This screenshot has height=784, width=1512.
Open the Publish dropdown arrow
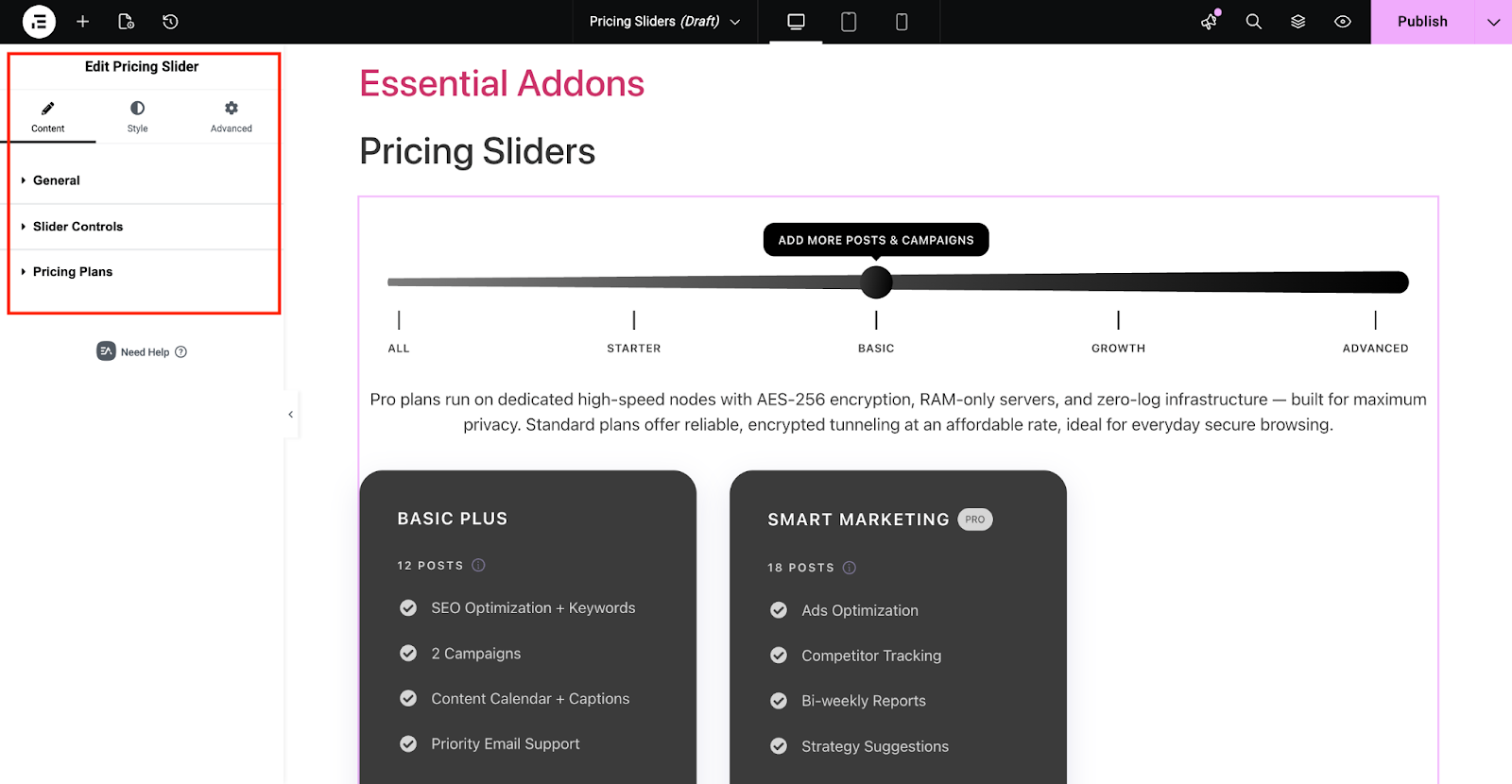coord(1493,21)
